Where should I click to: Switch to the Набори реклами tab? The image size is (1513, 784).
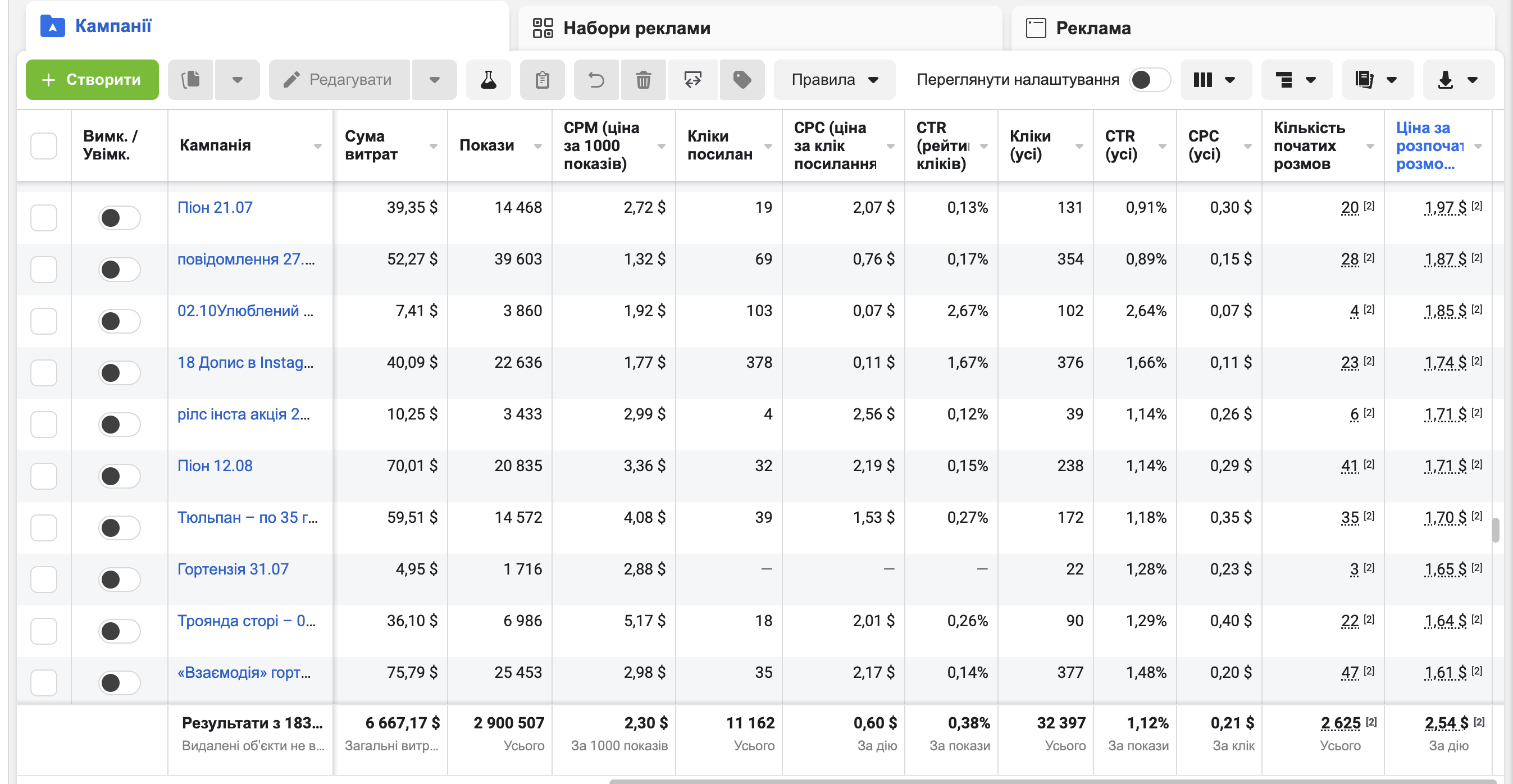point(760,28)
